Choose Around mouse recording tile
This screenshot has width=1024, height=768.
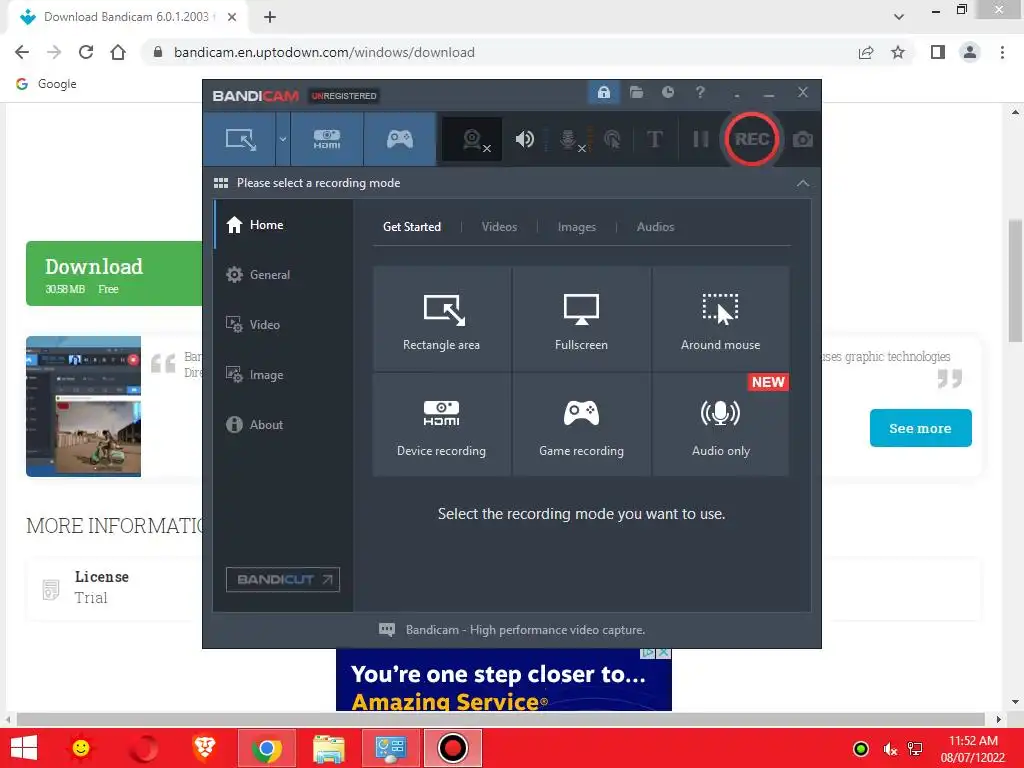tap(720, 319)
